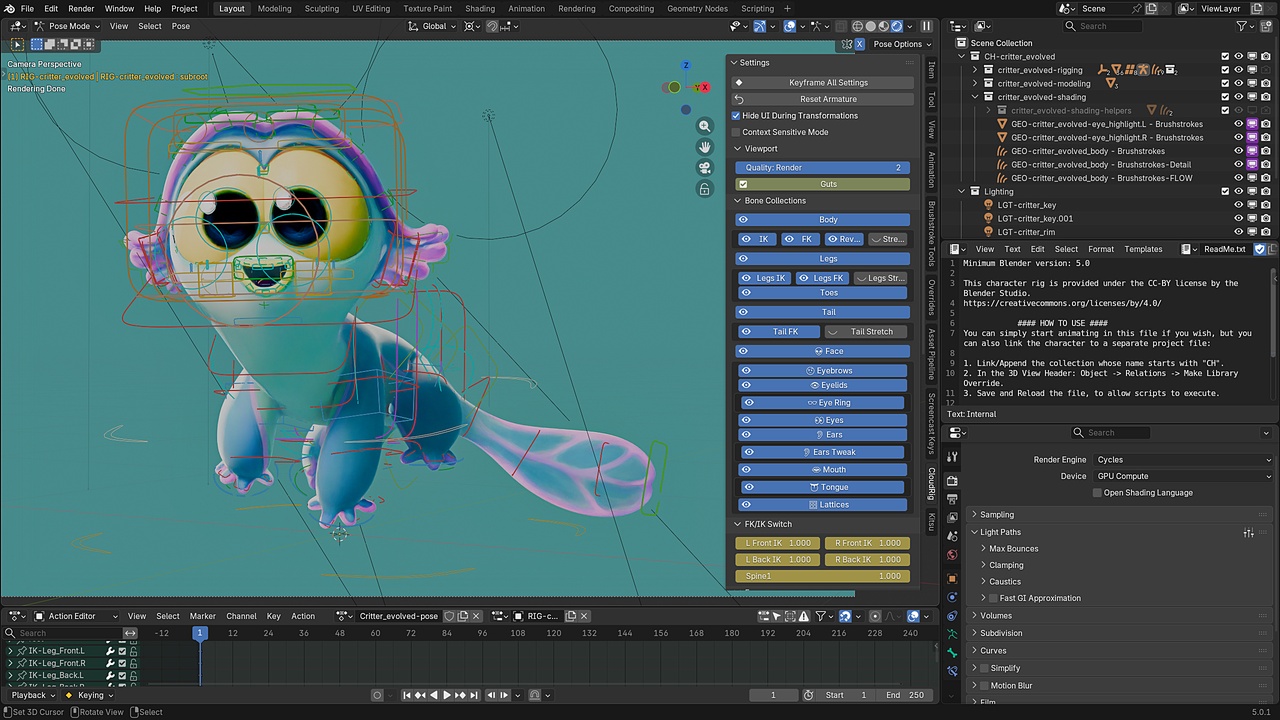1280x720 pixels.
Task: Toggle camera view icon in viewport
Action: coord(705,168)
